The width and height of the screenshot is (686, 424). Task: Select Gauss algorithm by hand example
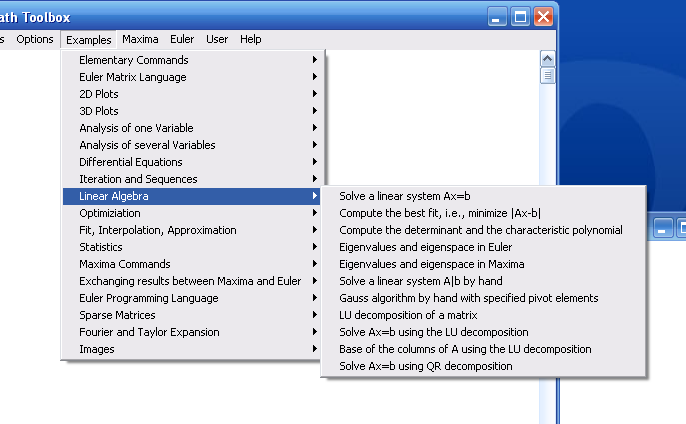[x=468, y=298]
